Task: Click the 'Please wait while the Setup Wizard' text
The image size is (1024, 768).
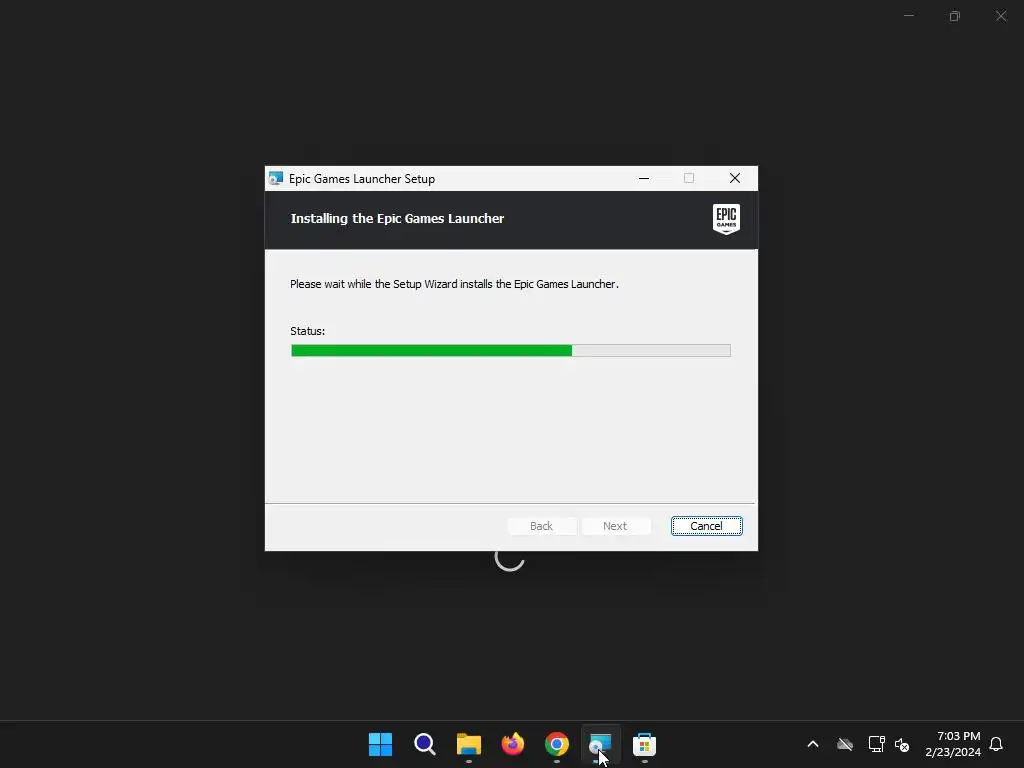Action: point(455,284)
